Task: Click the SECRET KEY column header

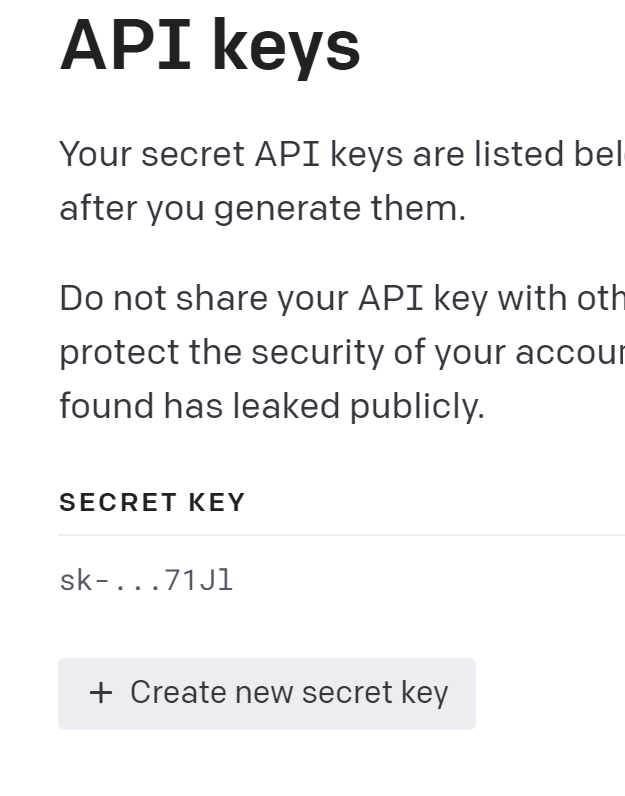Action: tap(152, 502)
